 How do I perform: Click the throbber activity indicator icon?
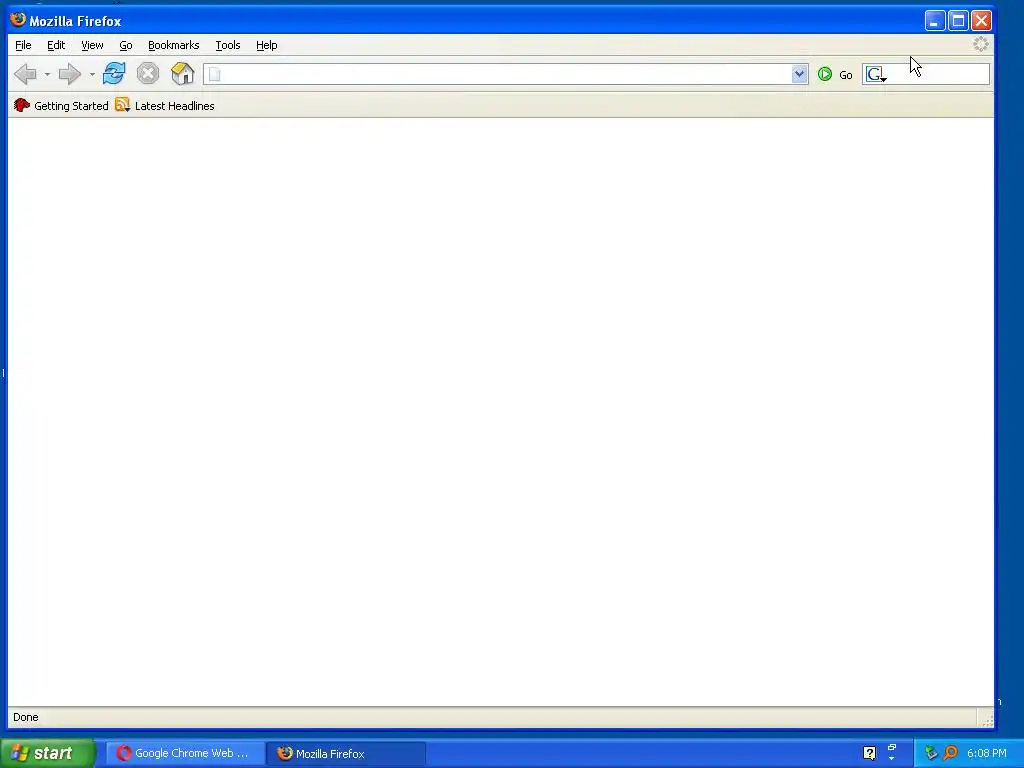(x=980, y=44)
